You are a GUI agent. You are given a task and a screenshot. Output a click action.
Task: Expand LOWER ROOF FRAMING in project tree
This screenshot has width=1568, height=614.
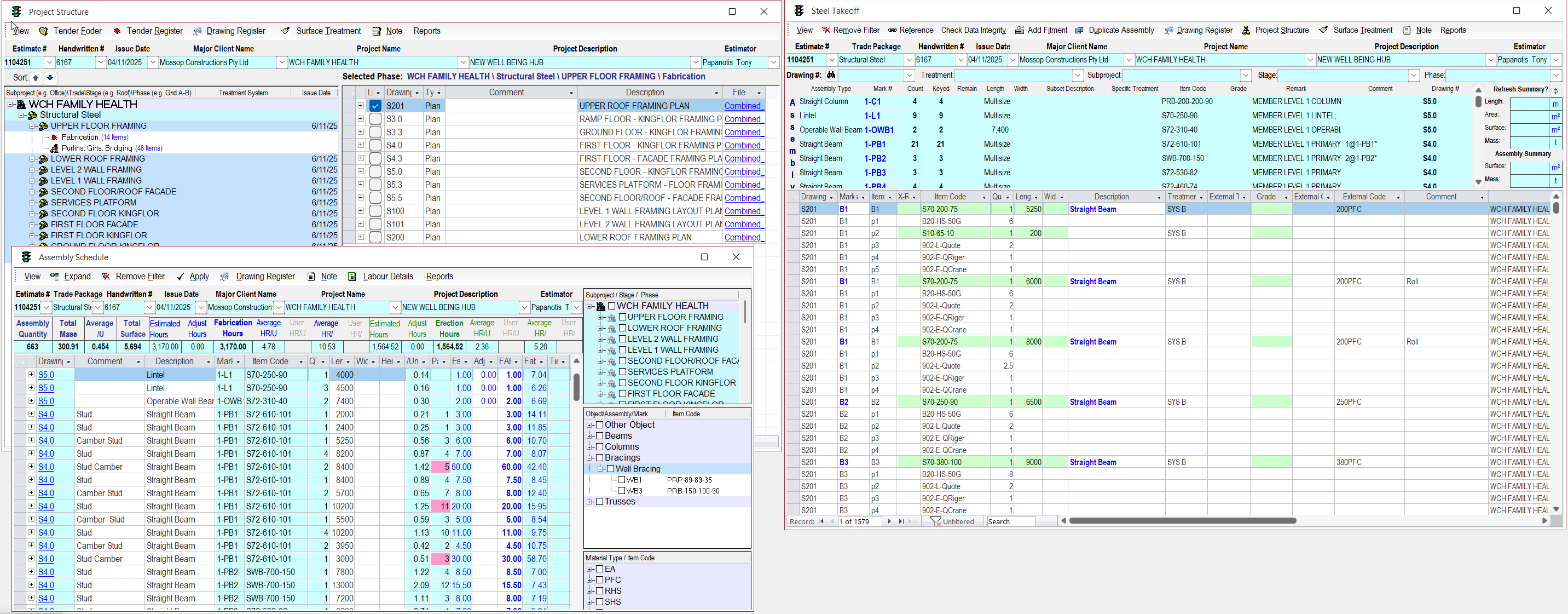click(32, 159)
